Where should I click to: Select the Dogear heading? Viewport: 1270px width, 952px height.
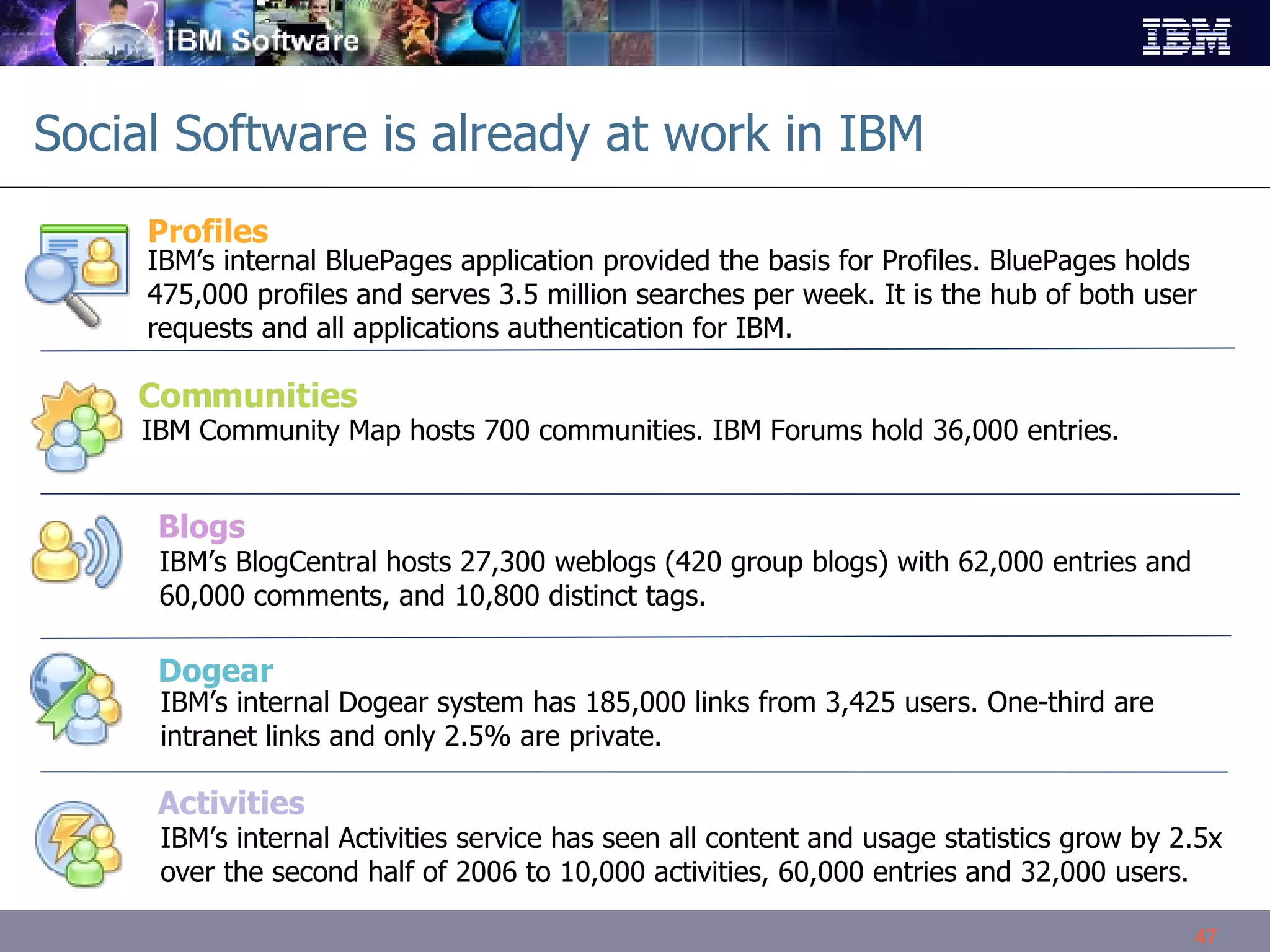click(x=216, y=671)
